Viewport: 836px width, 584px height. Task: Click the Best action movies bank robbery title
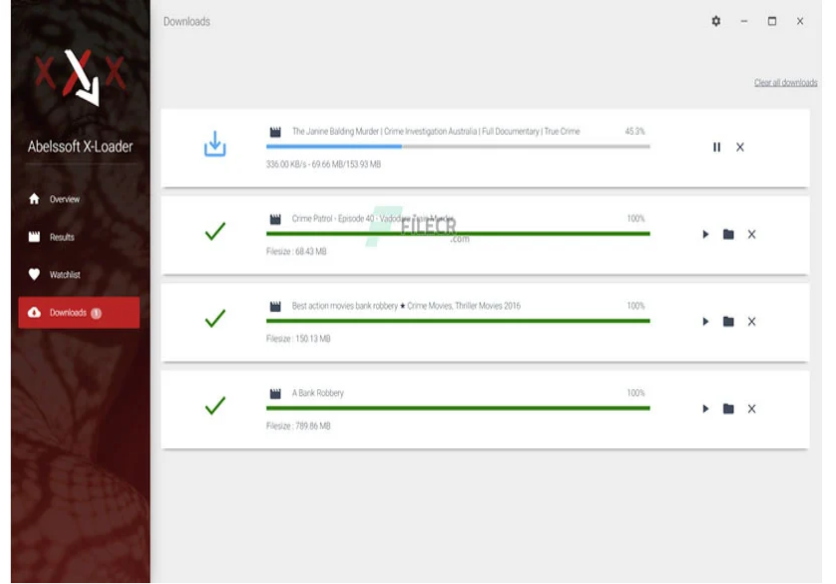click(406, 306)
